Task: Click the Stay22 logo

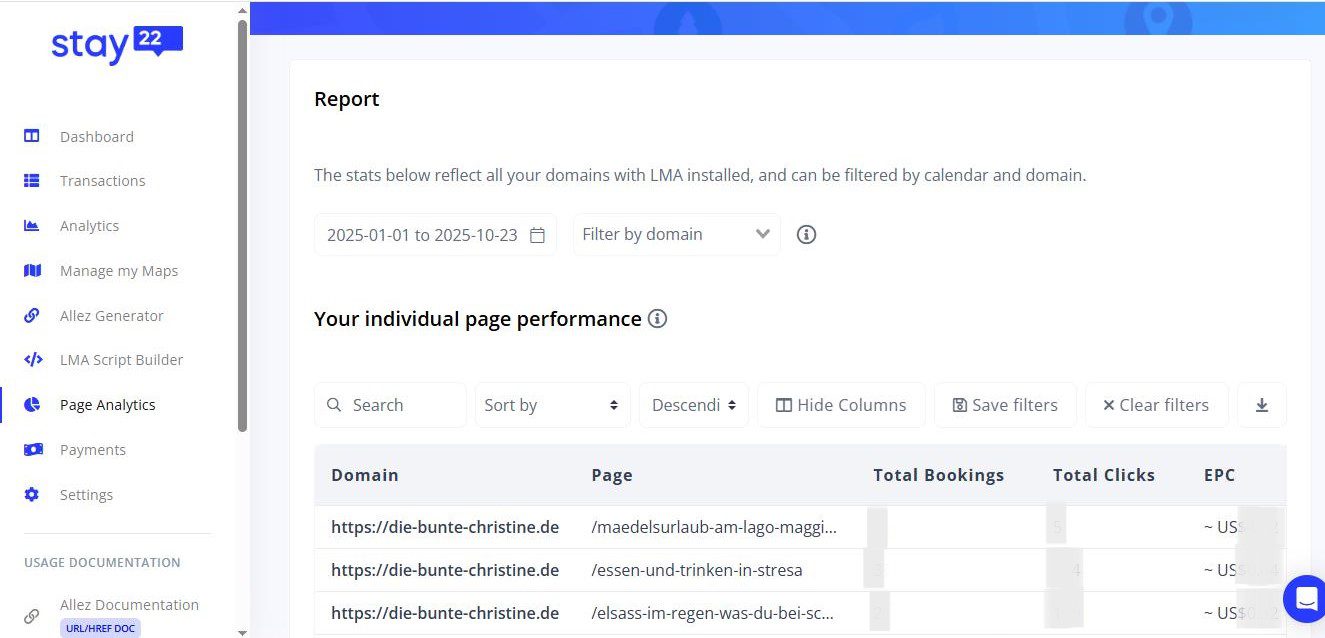Action: click(x=117, y=45)
